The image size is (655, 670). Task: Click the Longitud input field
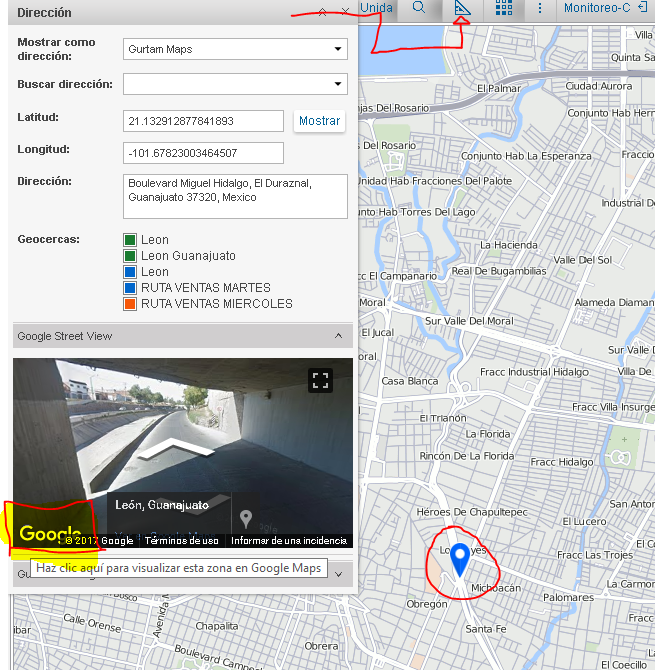[x=204, y=153]
